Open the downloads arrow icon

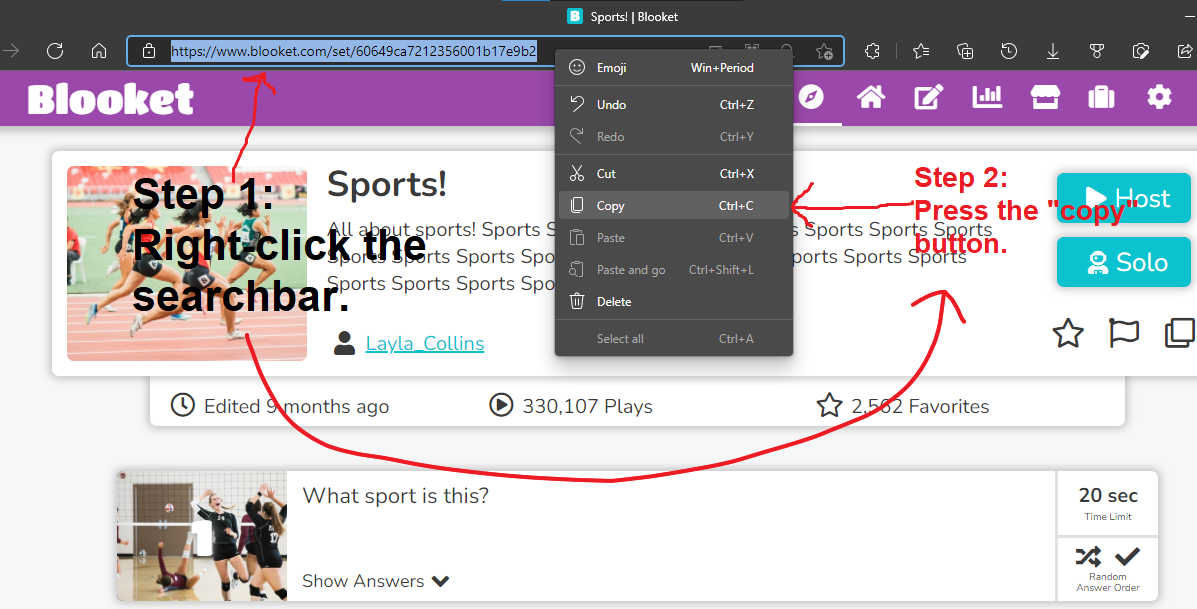click(x=1053, y=51)
